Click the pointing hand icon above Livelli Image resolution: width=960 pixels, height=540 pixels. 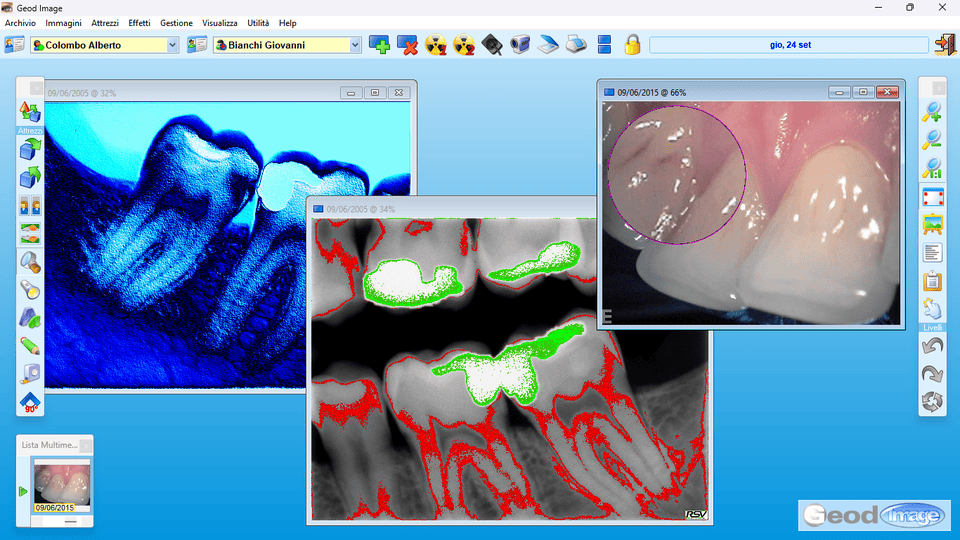point(932,309)
